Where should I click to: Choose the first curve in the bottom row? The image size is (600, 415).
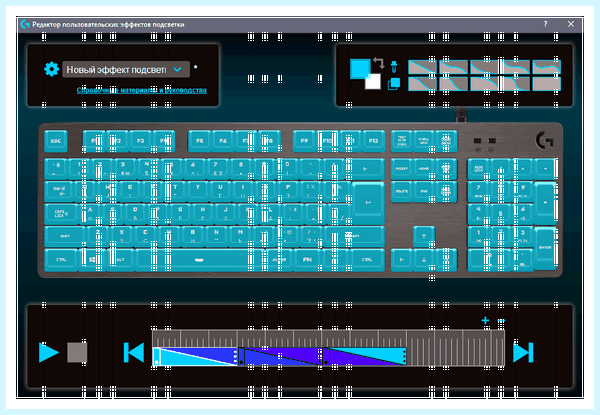click(x=422, y=84)
